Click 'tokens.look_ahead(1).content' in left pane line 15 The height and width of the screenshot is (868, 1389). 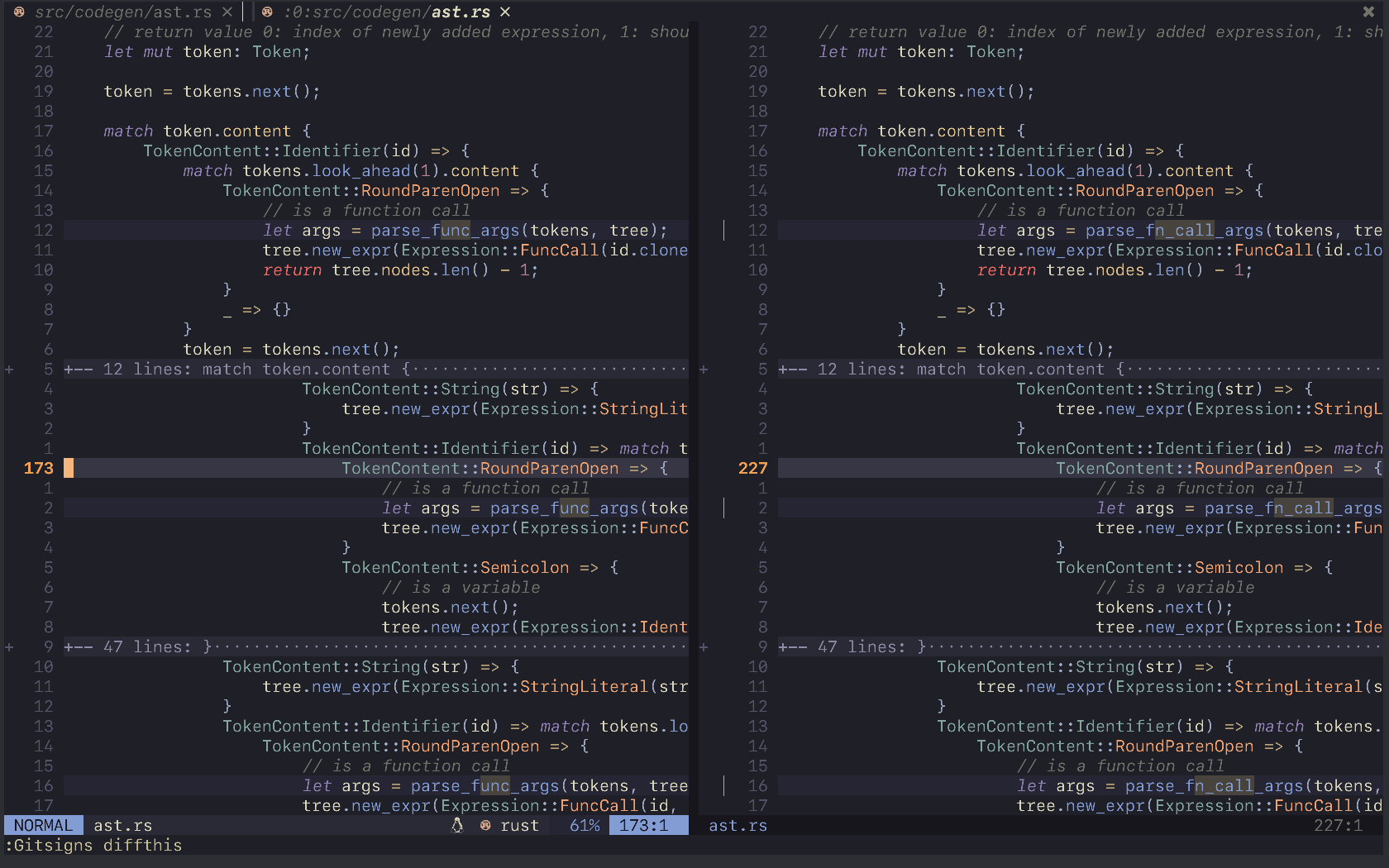[x=381, y=170]
